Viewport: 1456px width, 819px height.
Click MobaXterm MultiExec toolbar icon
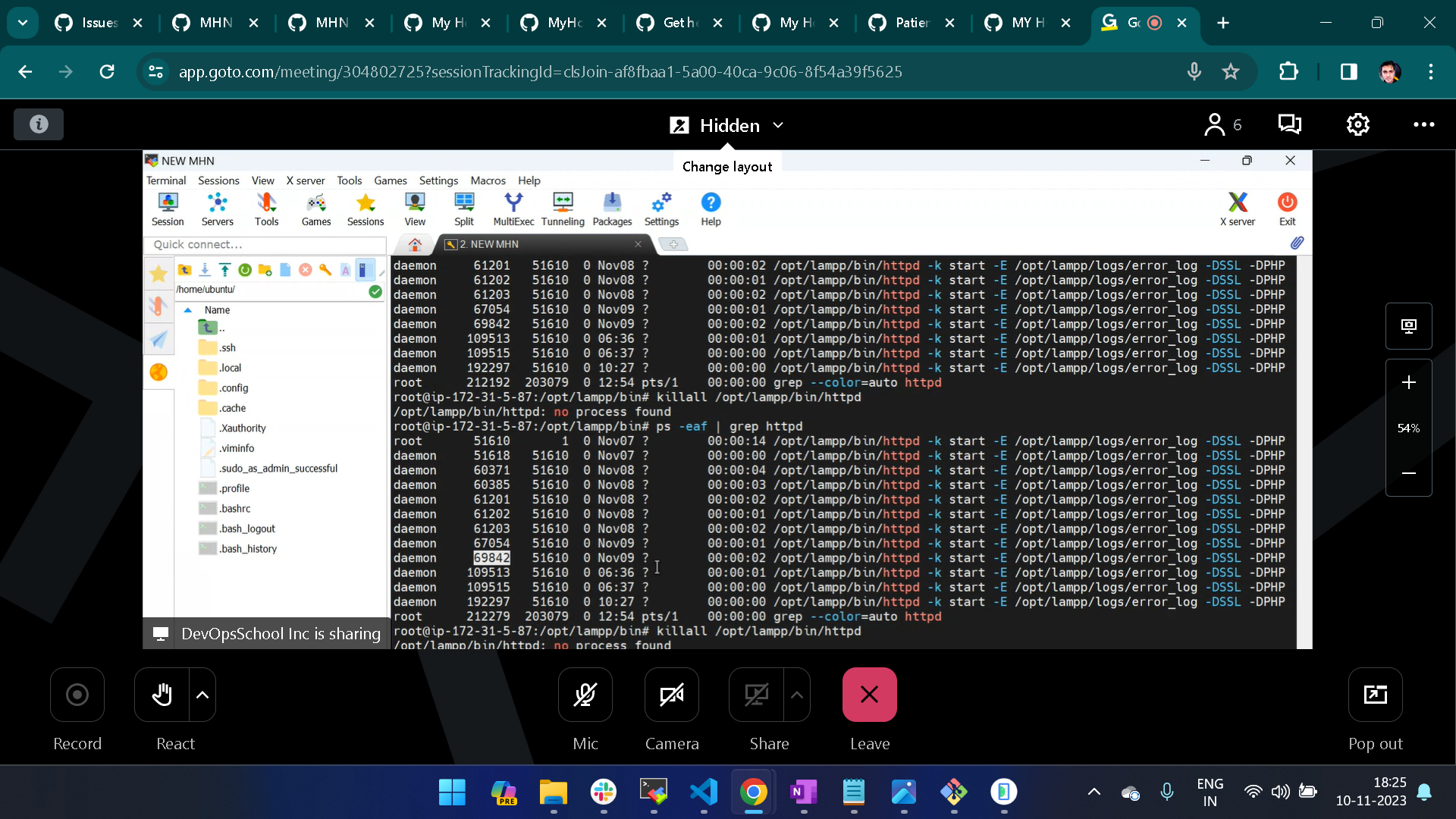point(513,209)
